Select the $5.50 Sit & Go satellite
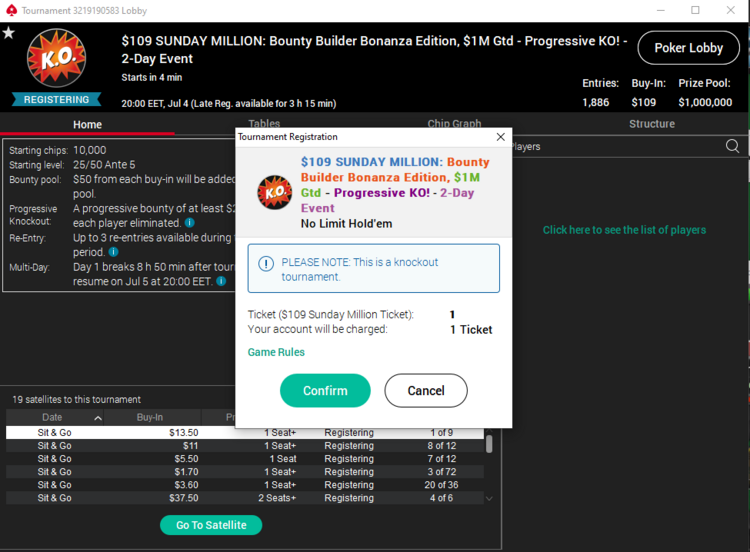Screen dimensions: 750x552 click(x=245, y=458)
